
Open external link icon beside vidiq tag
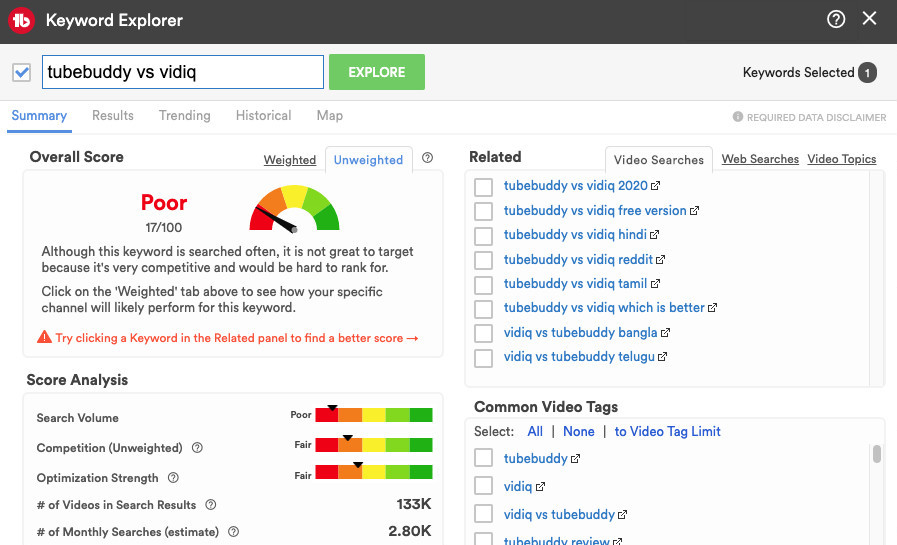tap(540, 487)
